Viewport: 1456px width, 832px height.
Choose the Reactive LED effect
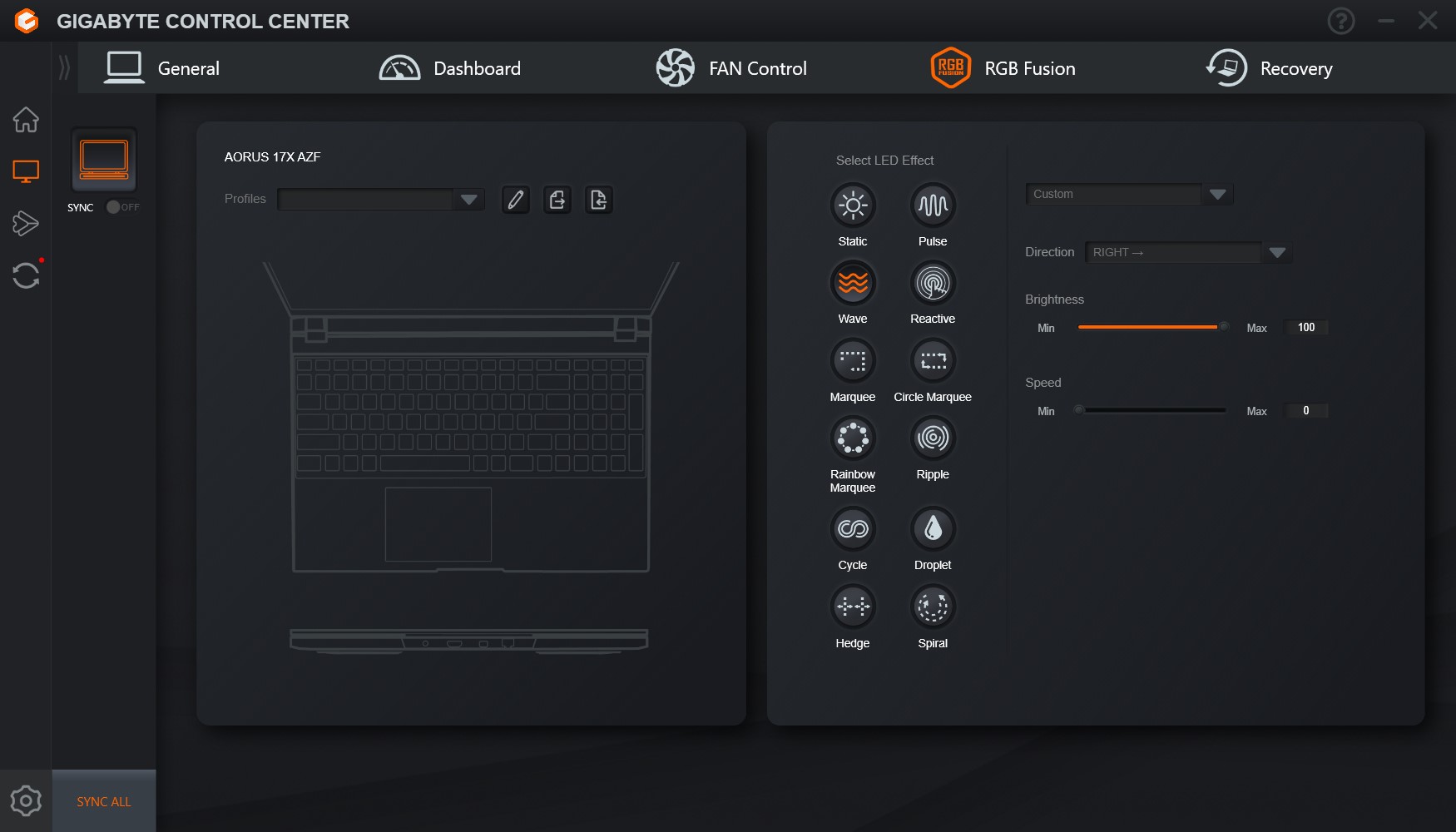click(933, 283)
